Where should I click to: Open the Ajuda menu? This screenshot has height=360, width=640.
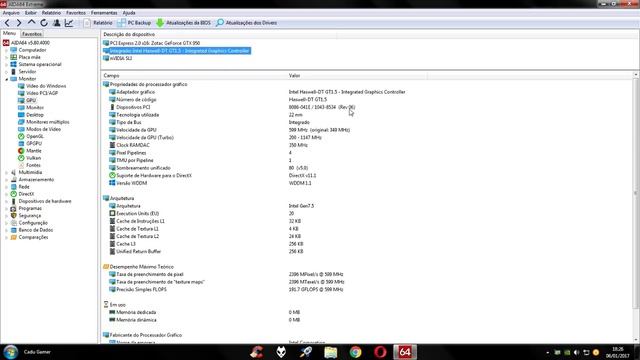coord(129,13)
